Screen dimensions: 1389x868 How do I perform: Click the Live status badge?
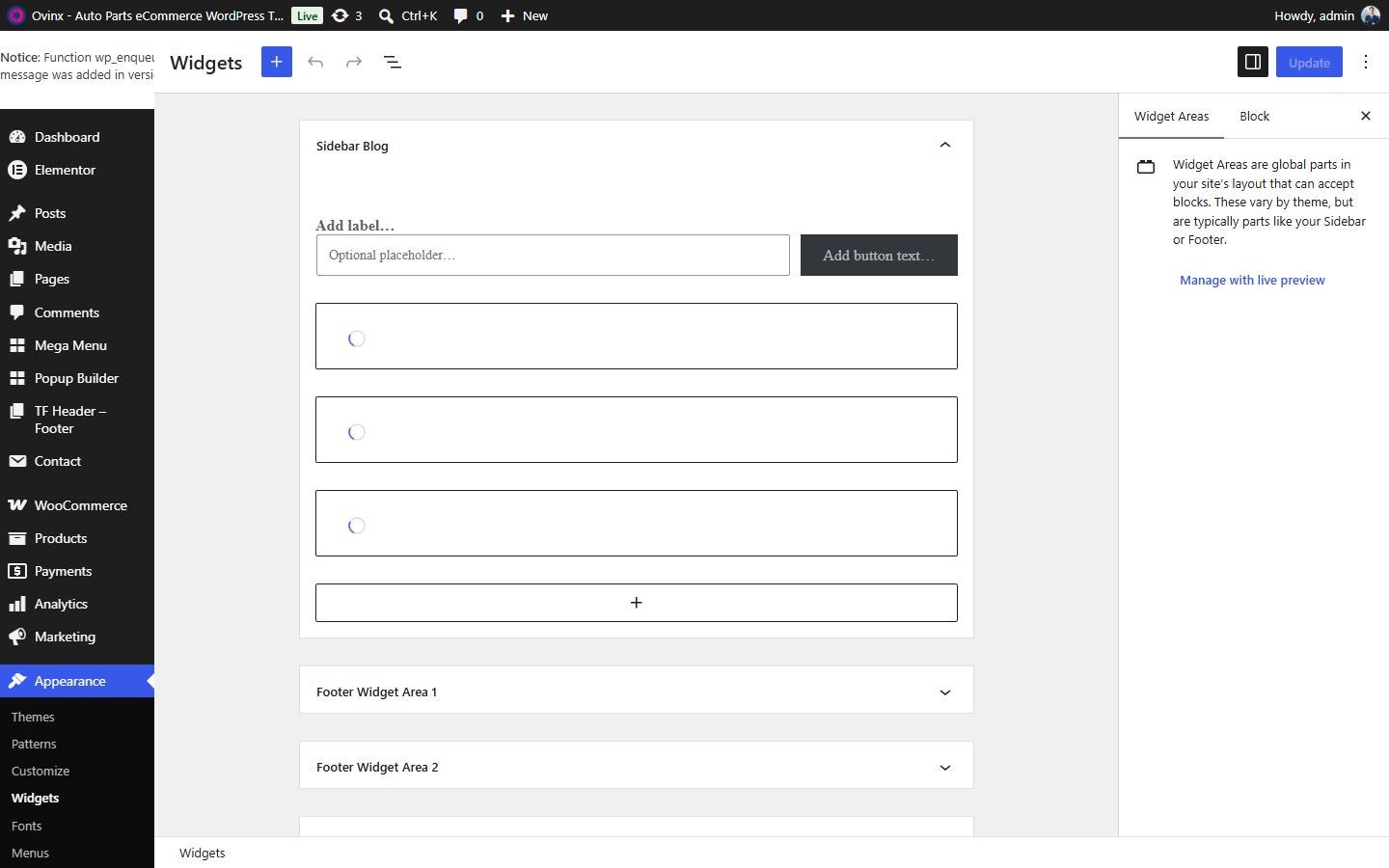(x=307, y=15)
